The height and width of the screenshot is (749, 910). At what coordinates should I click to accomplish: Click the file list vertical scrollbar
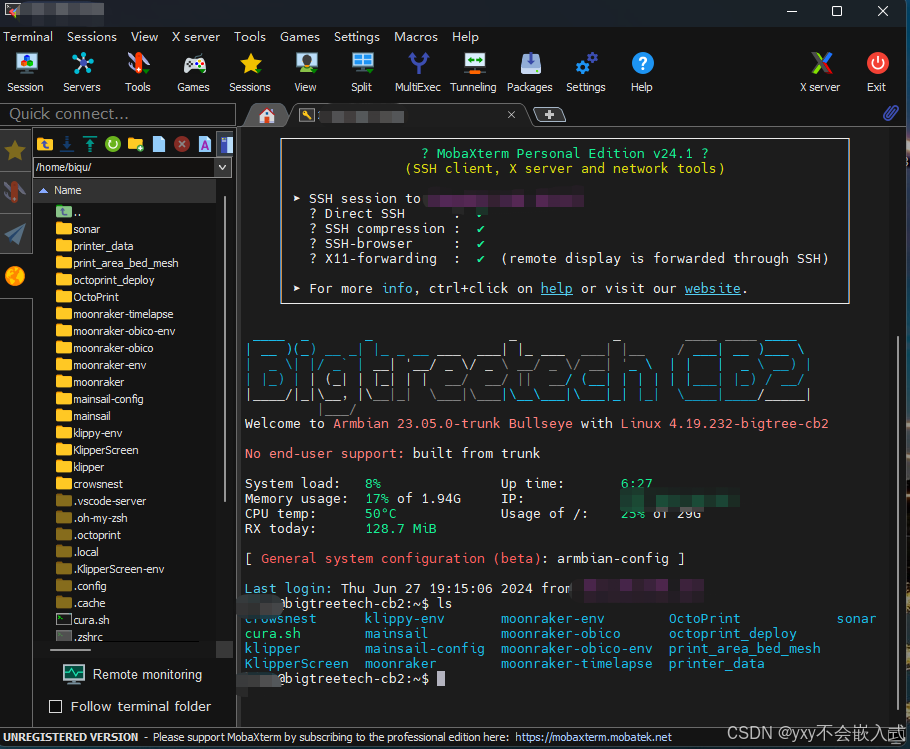[225, 348]
